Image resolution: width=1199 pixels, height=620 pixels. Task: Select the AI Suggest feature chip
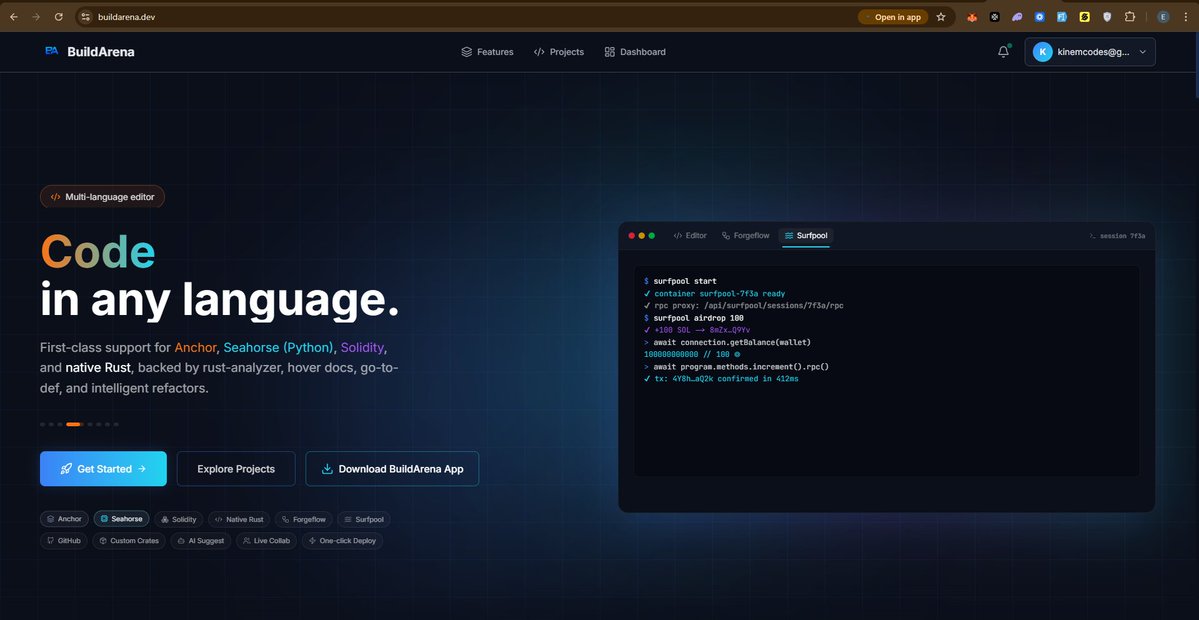[x=200, y=540]
